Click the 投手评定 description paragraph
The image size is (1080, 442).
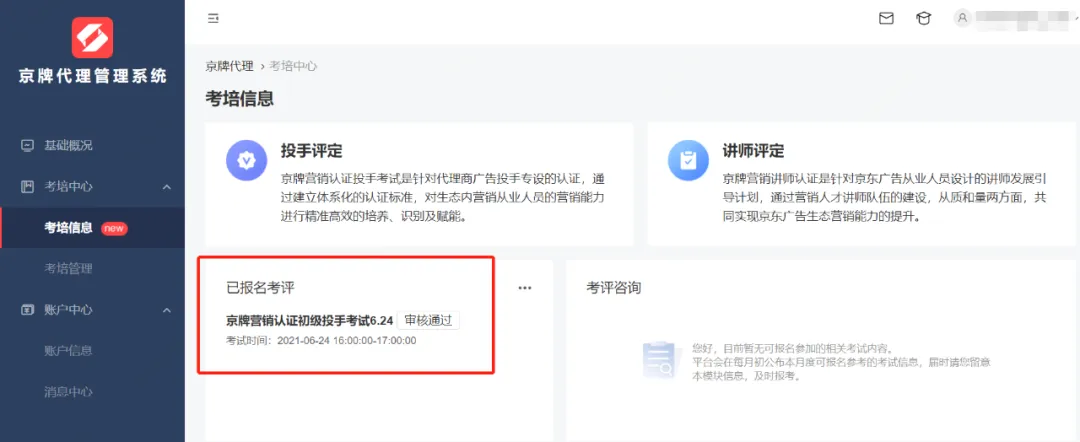pyautogui.click(x=443, y=198)
